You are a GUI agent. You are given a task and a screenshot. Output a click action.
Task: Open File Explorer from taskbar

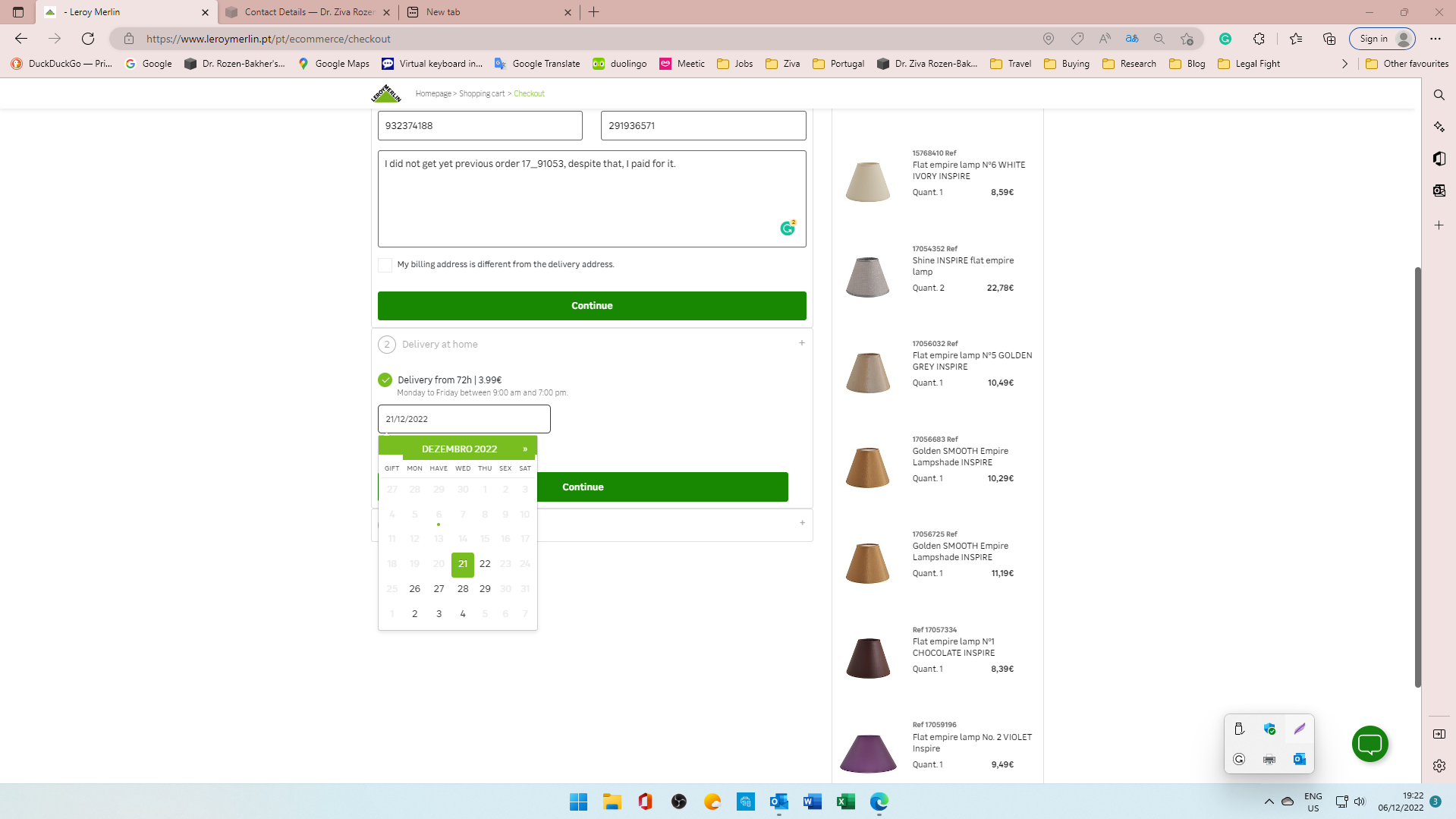pos(612,802)
